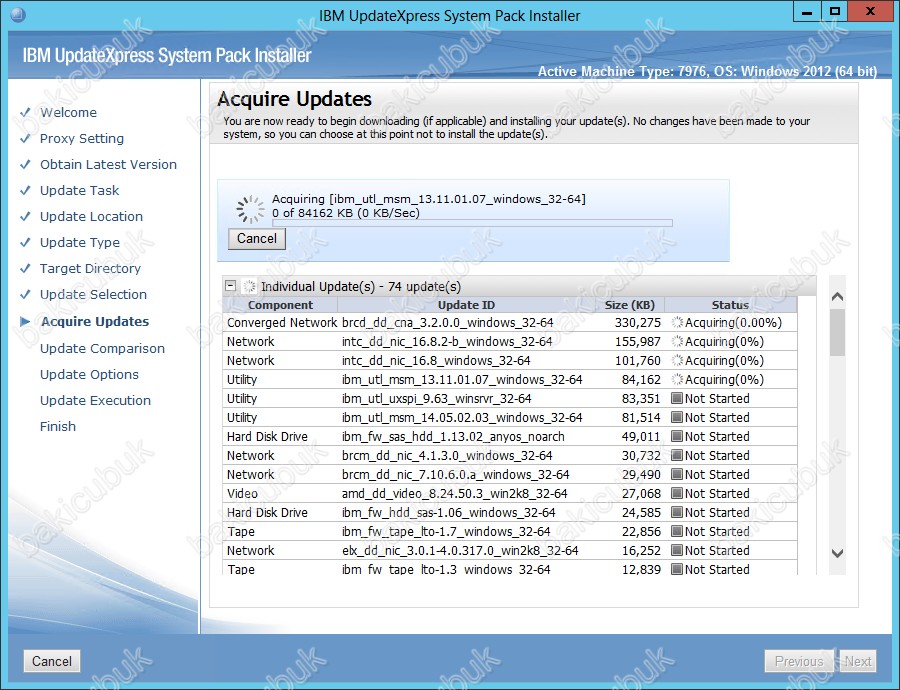The height and width of the screenshot is (690, 900).
Task: Click acquiring spinner for ibm_utl_msm_13.11.01.07 row
Action: point(677,379)
